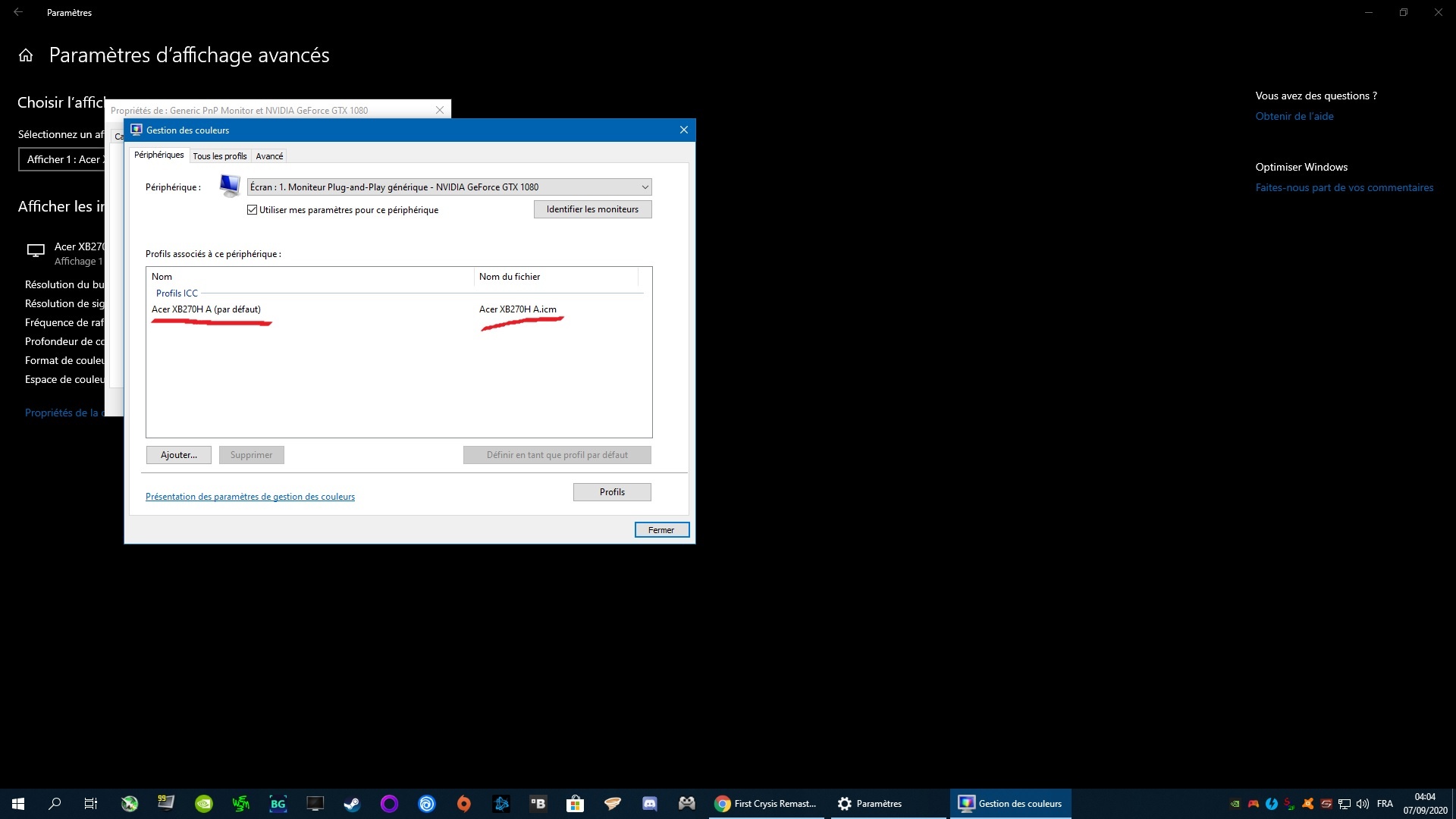Viewport: 1456px width, 819px height.
Task: Go to Settings home via house icon
Action: point(26,55)
